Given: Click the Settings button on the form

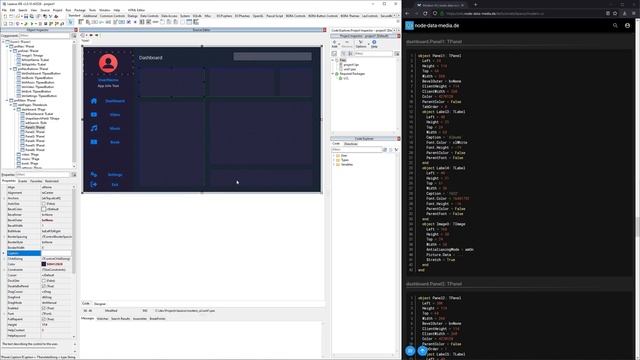Looking at the screenshot, I should pos(115,174).
